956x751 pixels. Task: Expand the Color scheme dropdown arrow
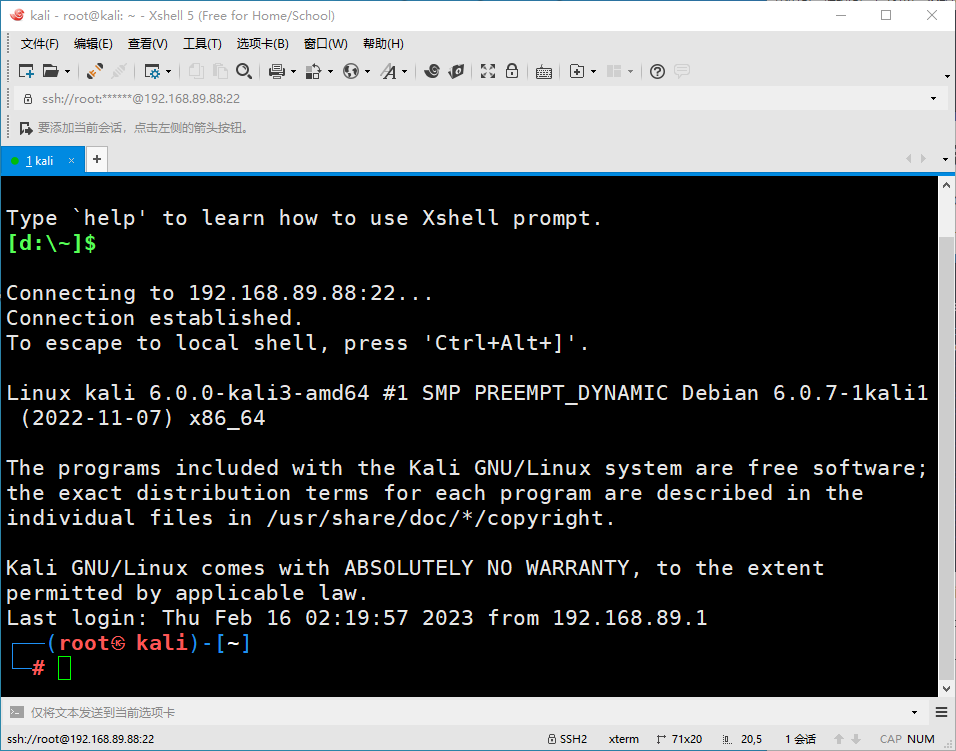(330, 72)
